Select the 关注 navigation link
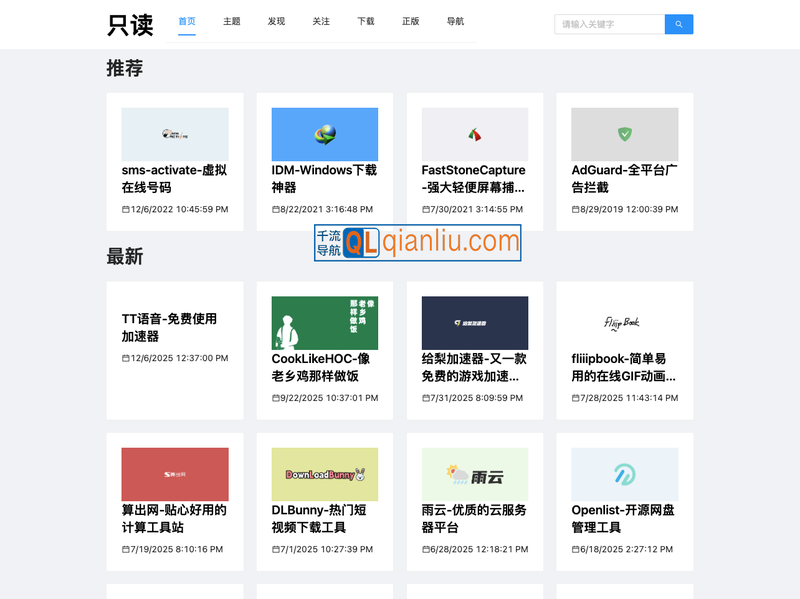Image resolution: width=800 pixels, height=599 pixels. (x=320, y=21)
